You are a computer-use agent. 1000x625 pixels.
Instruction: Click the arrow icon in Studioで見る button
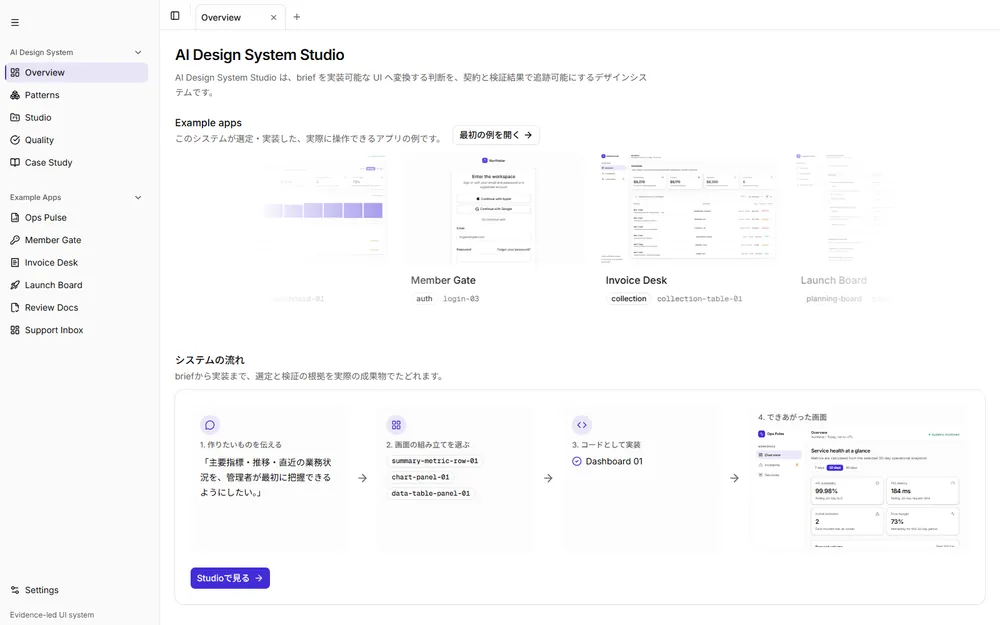pyautogui.click(x=259, y=578)
